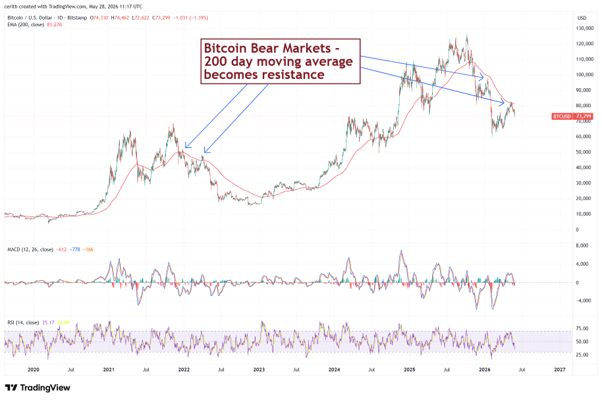The height and width of the screenshot is (400, 602).
Task: Click the 'Jul' label between 2026 and 2027
Action: pos(522,370)
